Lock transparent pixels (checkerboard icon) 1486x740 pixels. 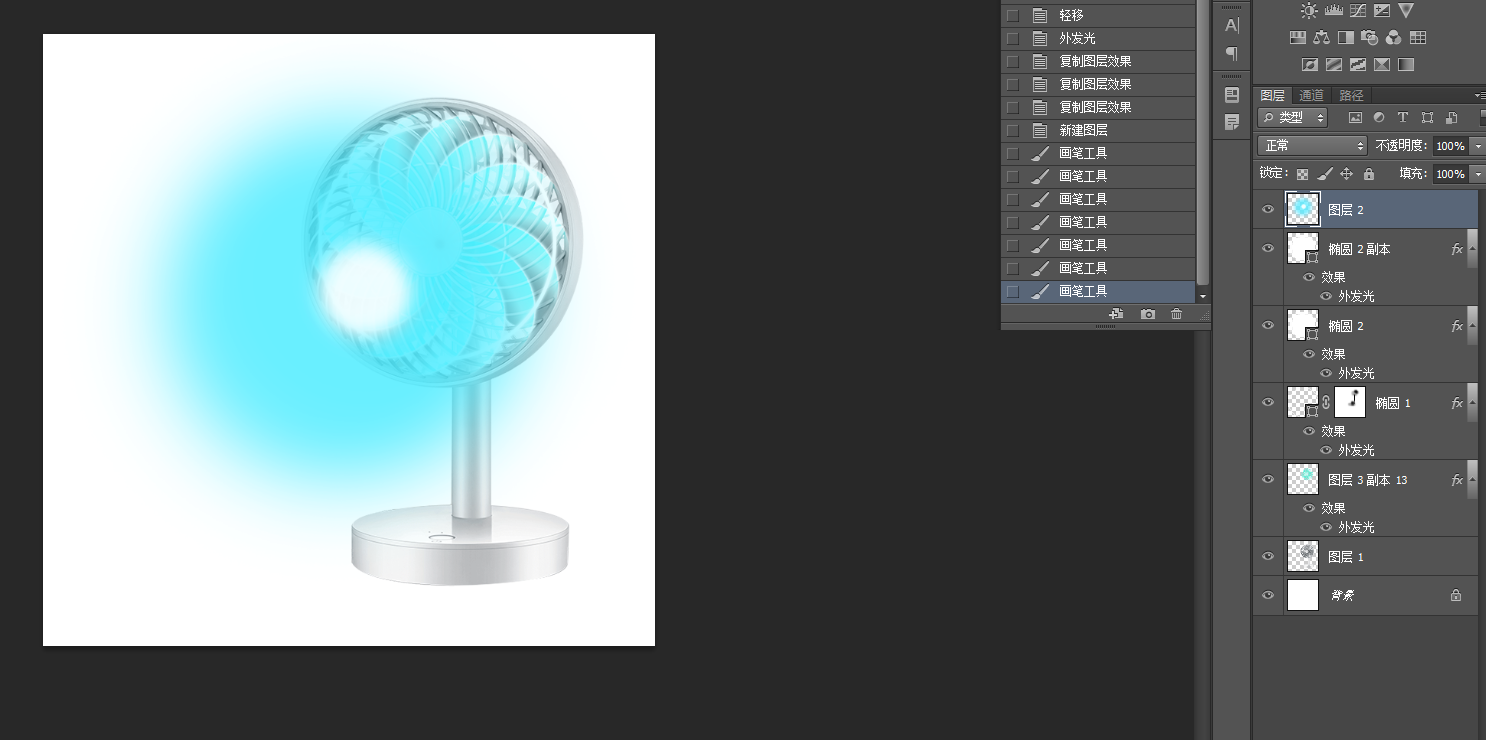click(x=1302, y=174)
